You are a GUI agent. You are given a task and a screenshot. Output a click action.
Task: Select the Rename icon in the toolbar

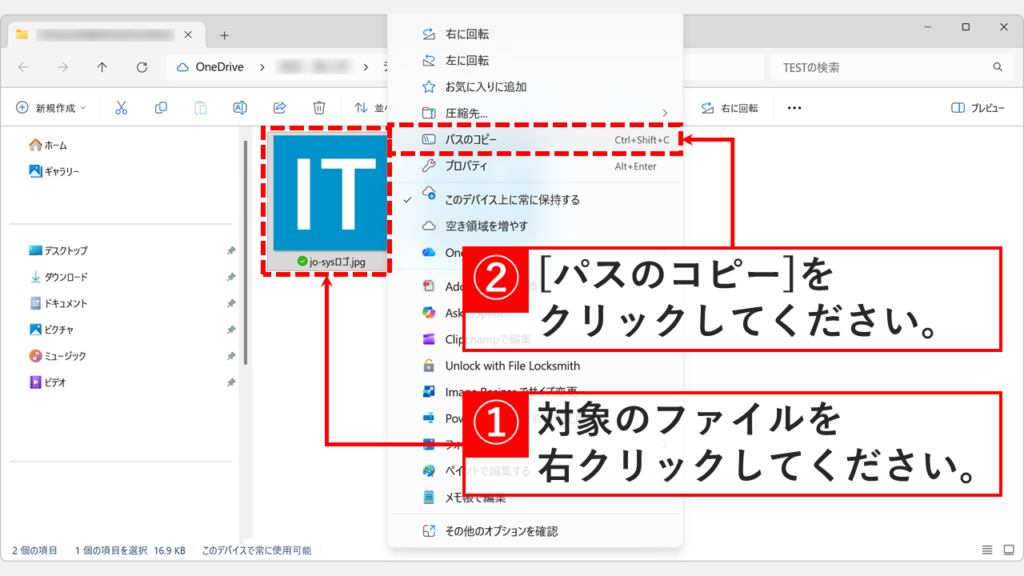(240, 107)
